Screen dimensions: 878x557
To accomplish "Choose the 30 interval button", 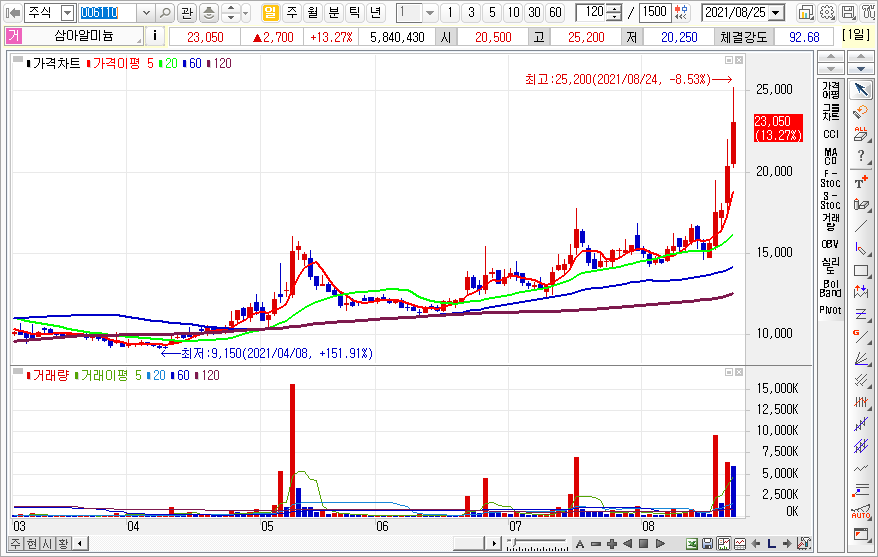I will pos(534,12).
